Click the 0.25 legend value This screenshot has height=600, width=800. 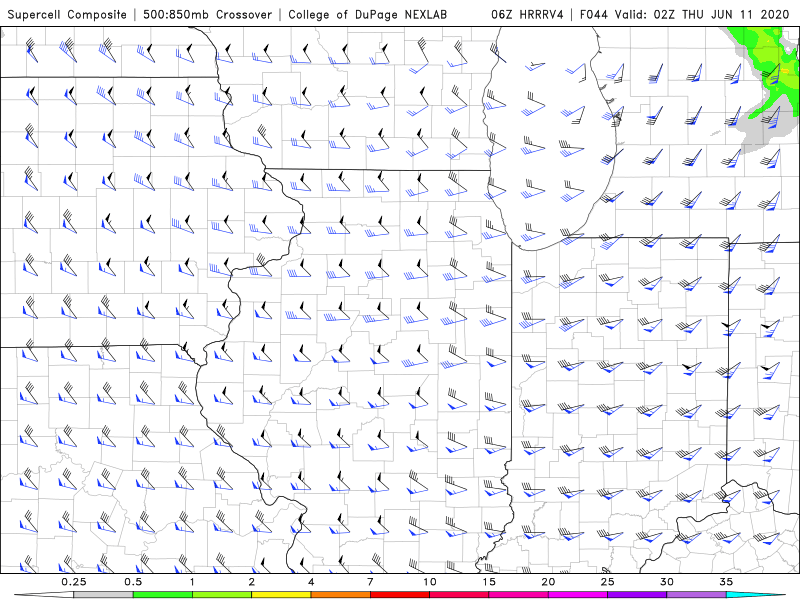(x=74, y=582)
